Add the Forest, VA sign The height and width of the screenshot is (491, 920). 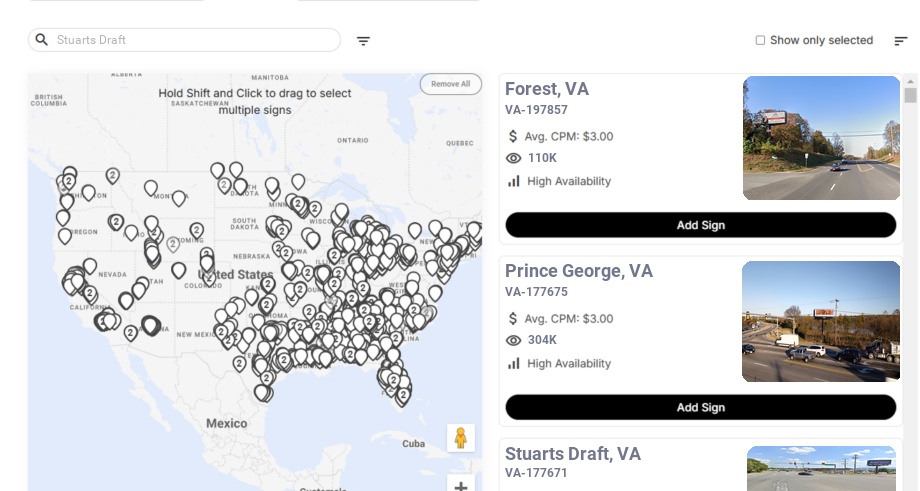pos(700,225)
